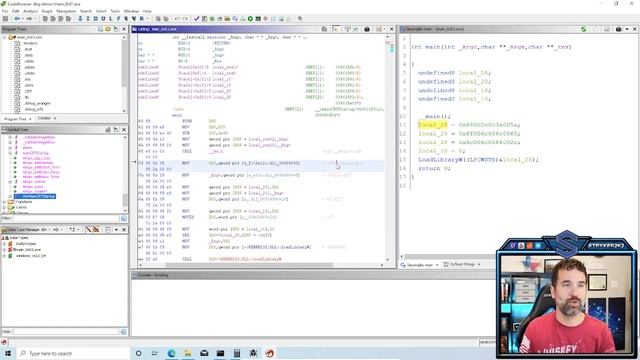This screenshot has width=640, height=360.
Task: Click the F function navigation icon
Action: coord(118,19)
